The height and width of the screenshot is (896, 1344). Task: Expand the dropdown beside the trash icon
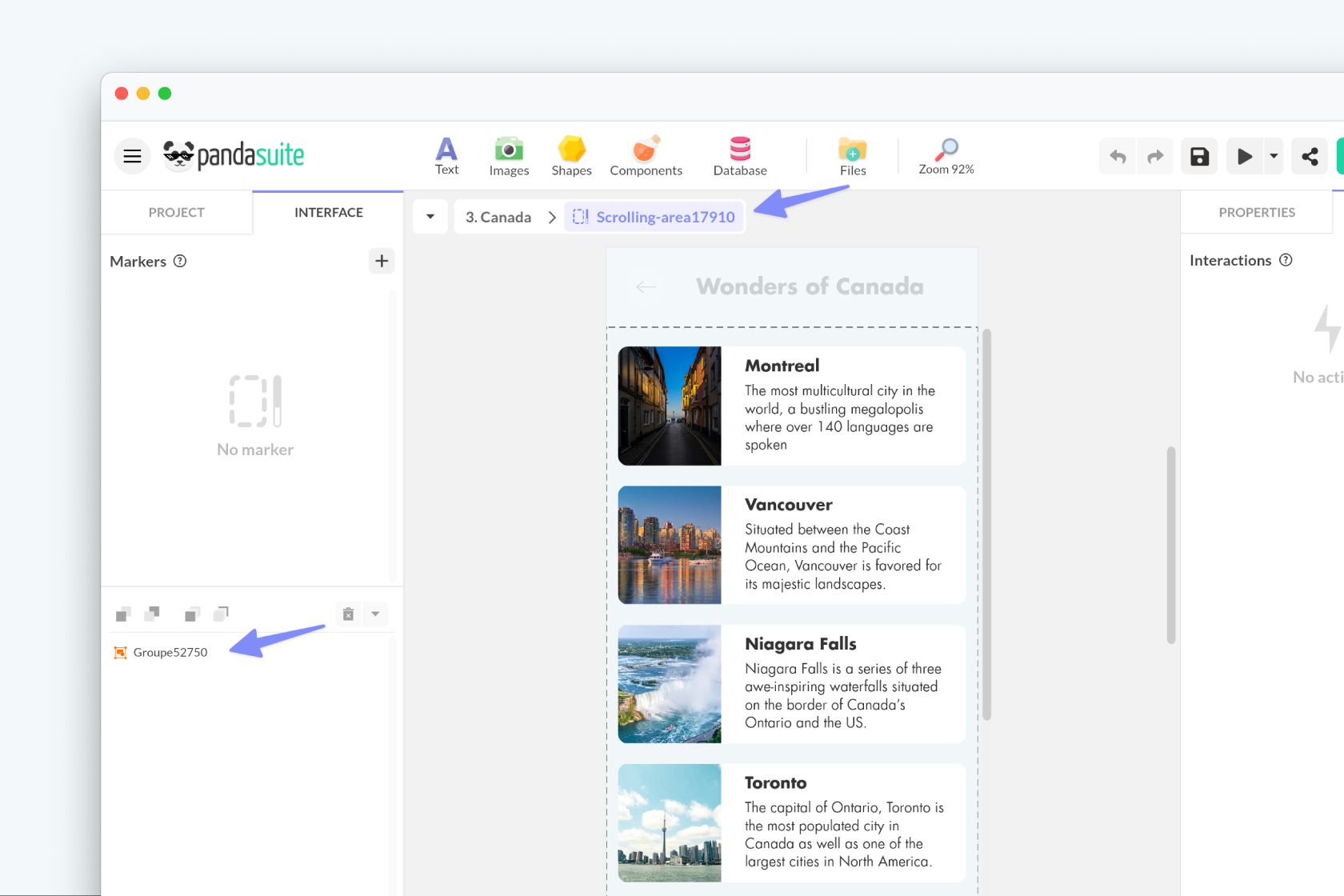pyautogui.click(x=375, y=614)
